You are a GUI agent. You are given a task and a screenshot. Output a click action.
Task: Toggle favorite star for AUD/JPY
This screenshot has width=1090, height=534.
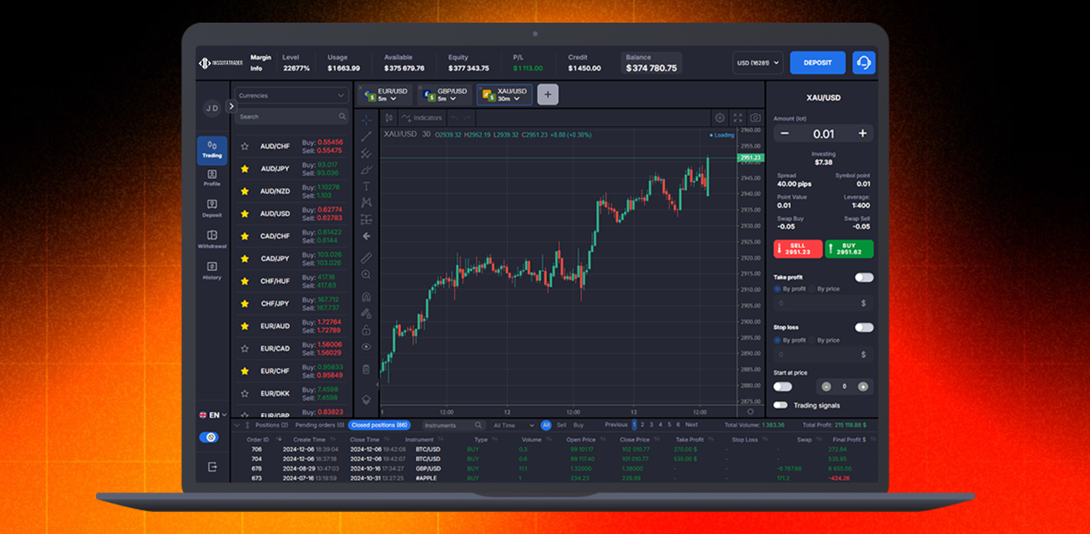click(244, 168)
